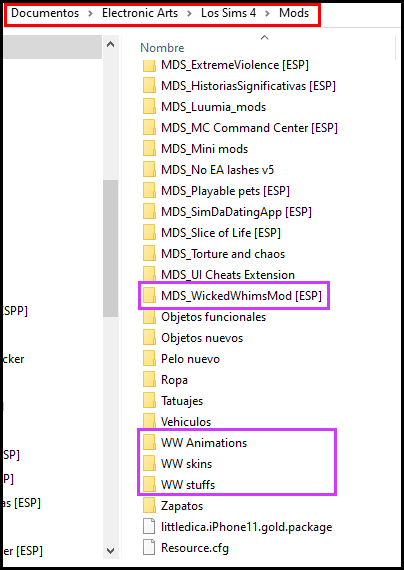Go to Los Sims 4 in the breadcrumb

229,13
